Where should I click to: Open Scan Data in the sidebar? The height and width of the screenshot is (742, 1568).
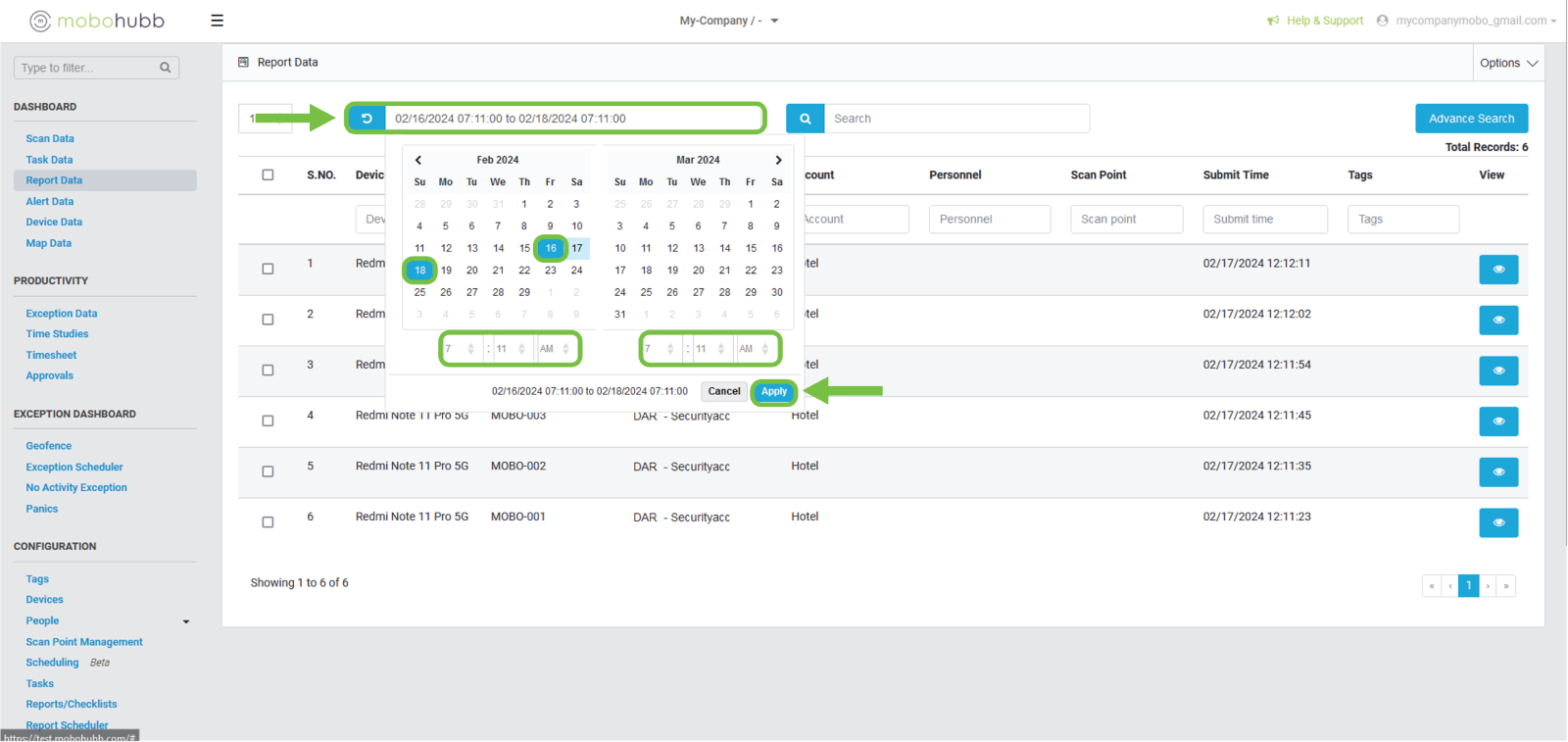(x=50, y=139)
